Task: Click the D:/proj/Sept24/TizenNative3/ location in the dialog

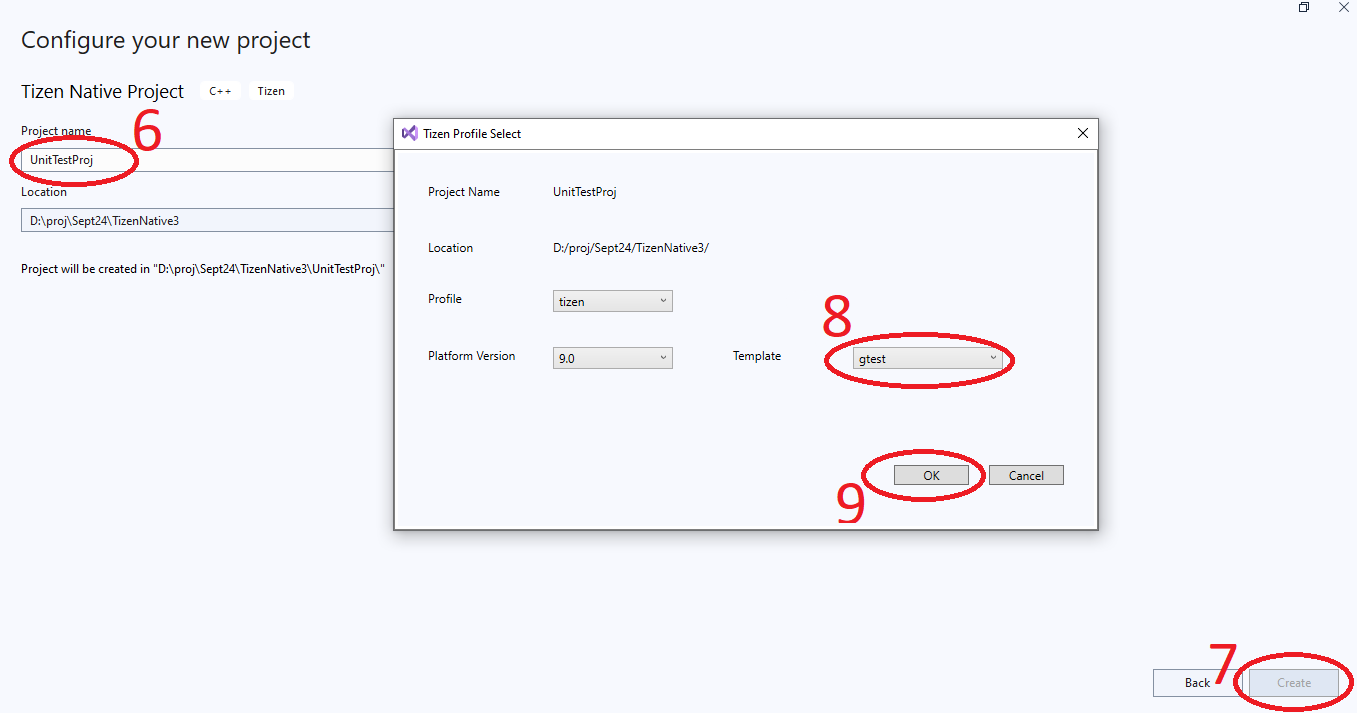Action: coord(630,248)
